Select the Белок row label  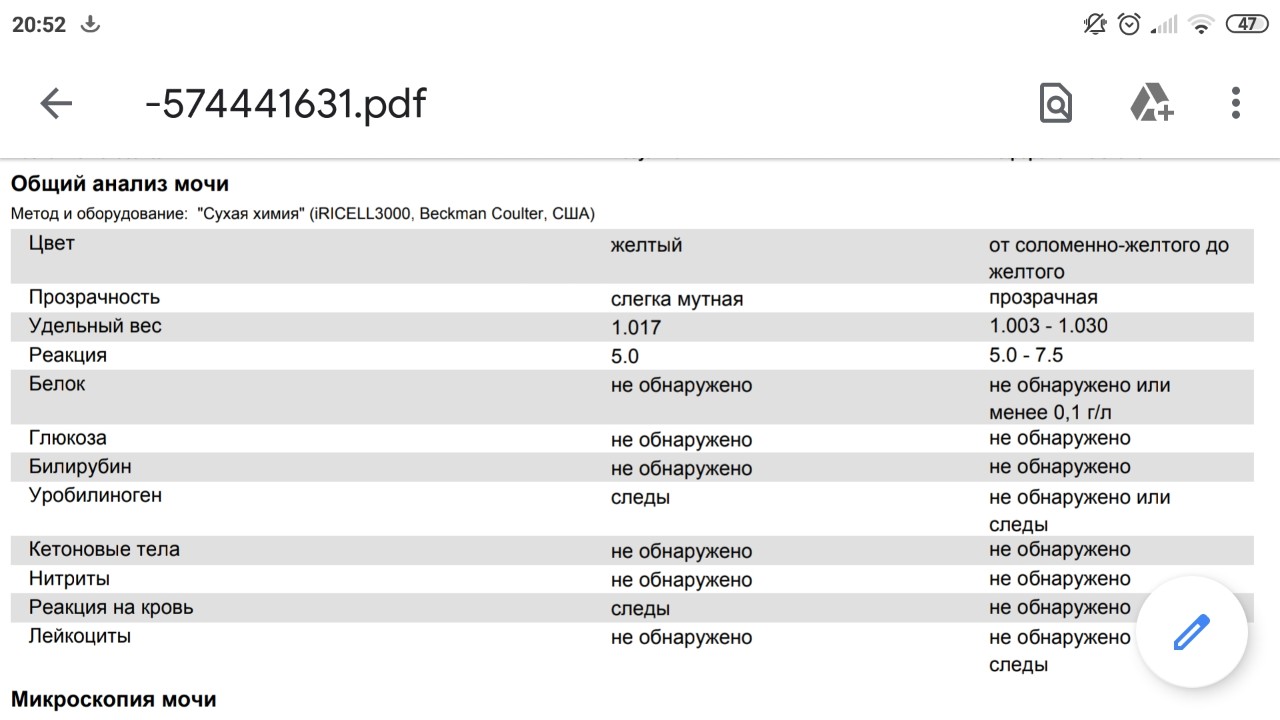57,384
